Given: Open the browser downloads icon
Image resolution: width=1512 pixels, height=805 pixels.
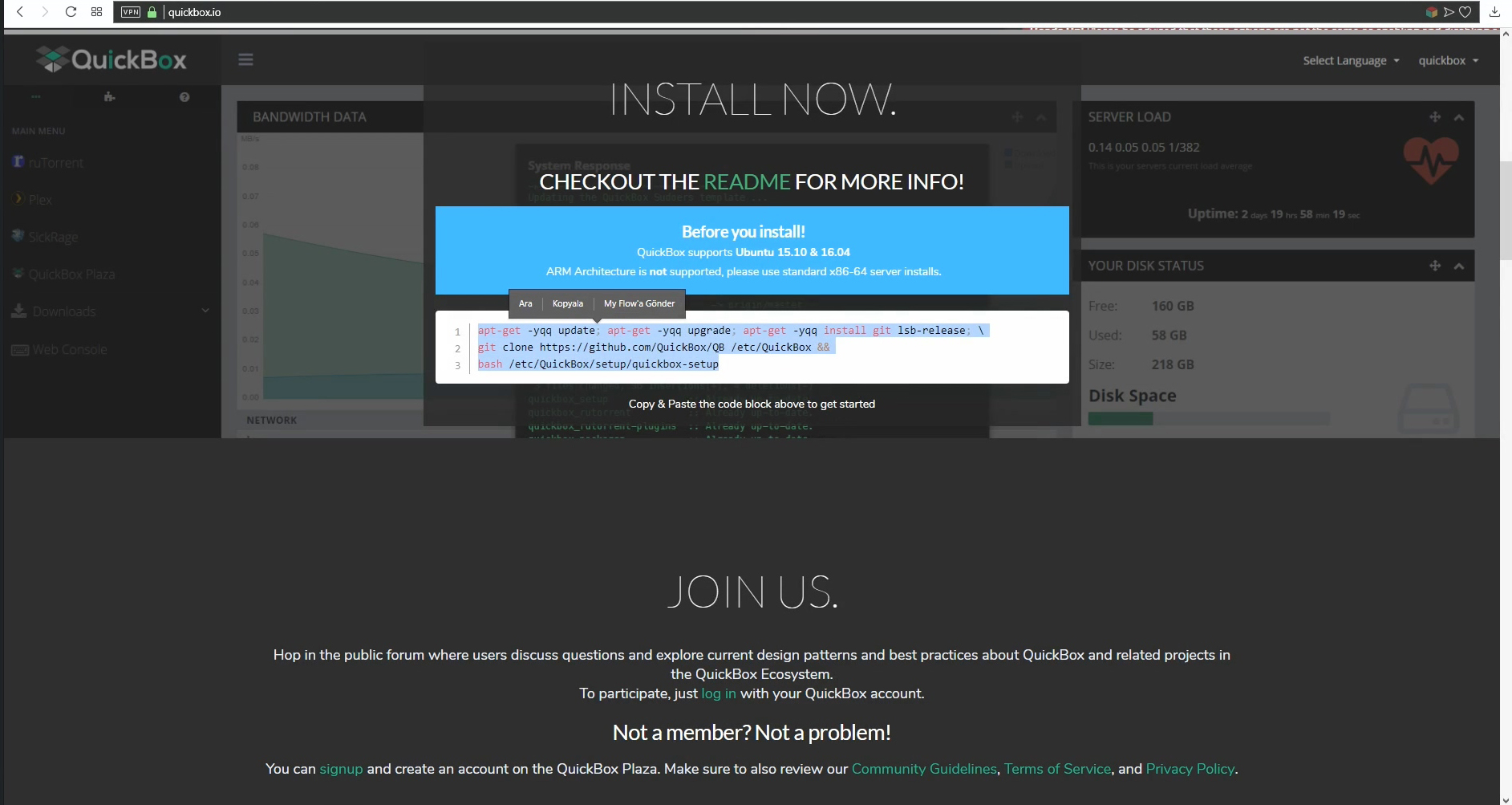Looking at the screenshot, I should (1494, 12).
